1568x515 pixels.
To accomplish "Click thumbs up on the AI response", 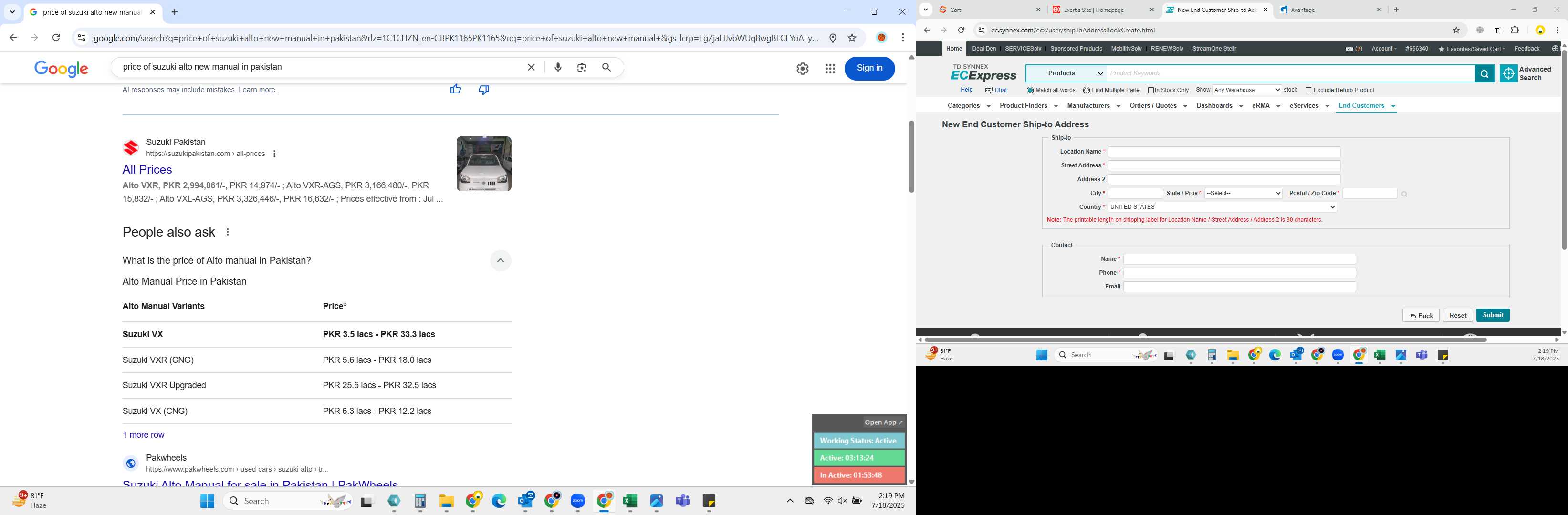I will point(455,89).
